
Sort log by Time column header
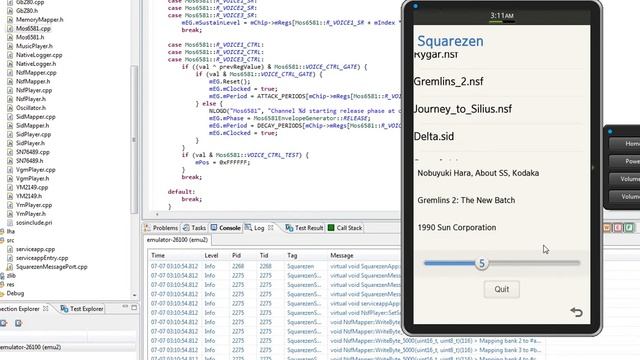tap(158, 256)
